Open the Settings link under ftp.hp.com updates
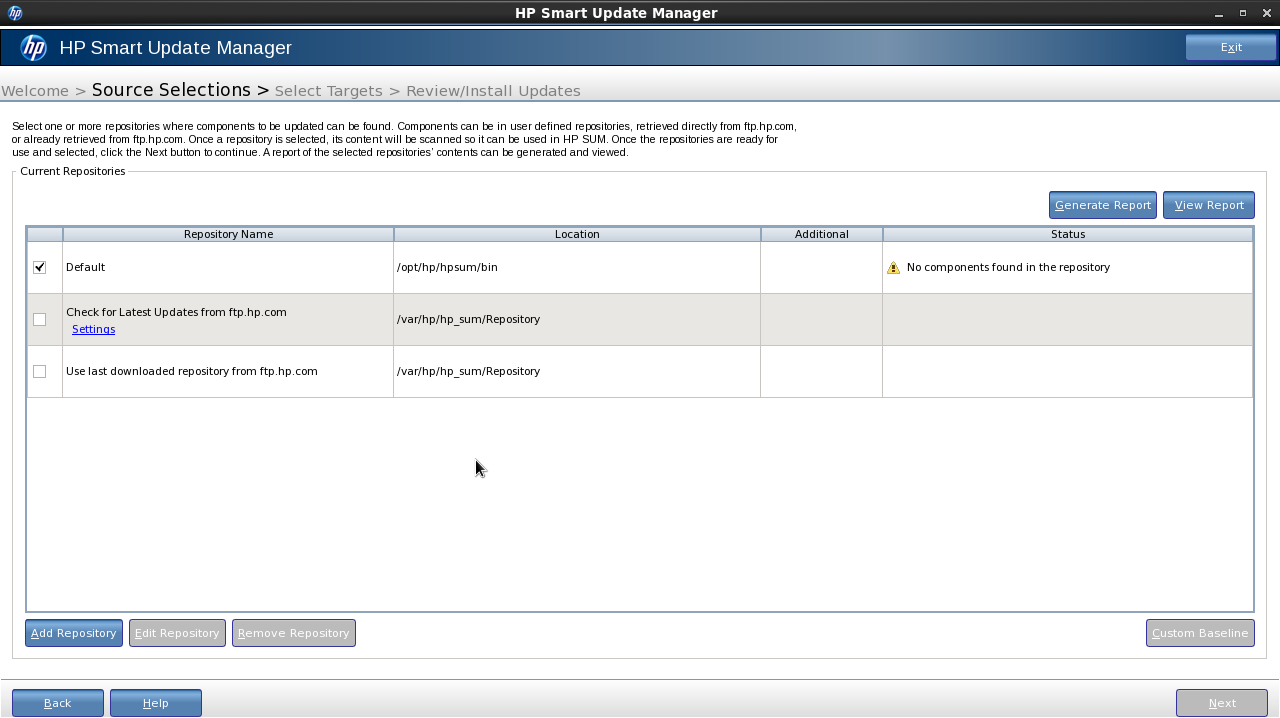Image resolution: width=1280 pixels, height=718 pixels. tap(93, 329)
